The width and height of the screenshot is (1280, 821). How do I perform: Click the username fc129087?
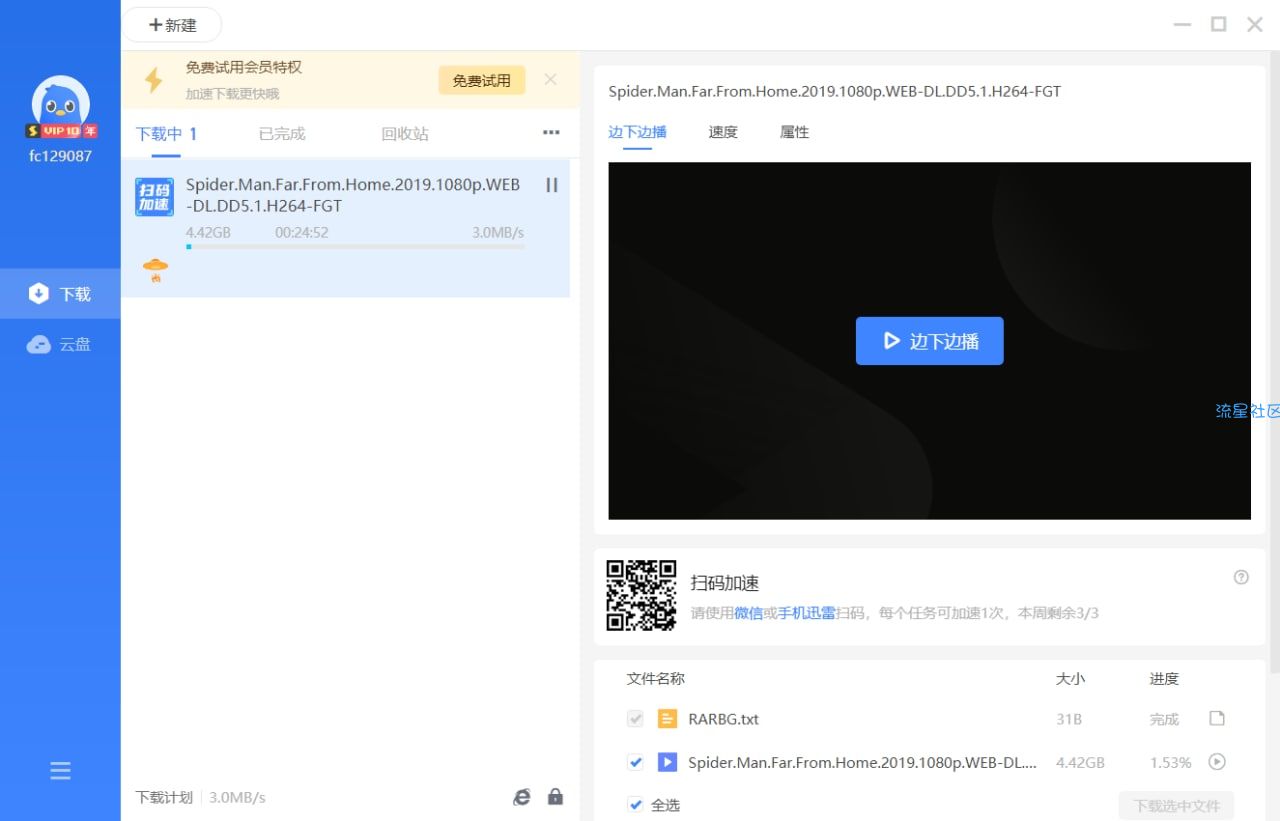pyautogui.click(x=60, y=156)
